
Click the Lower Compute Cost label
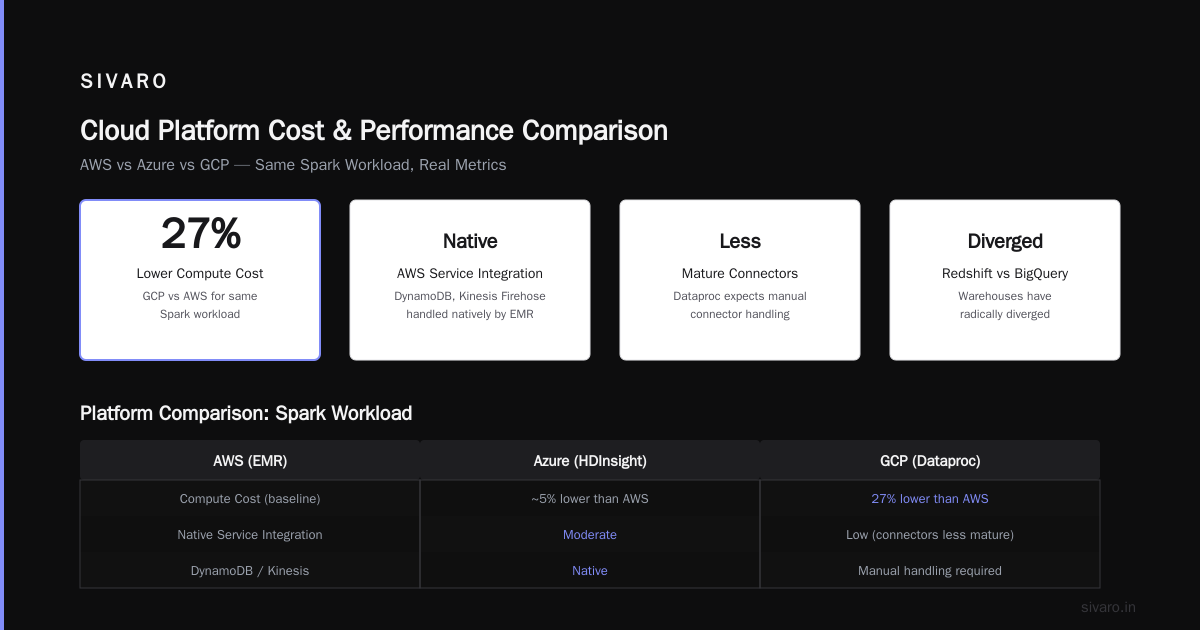coord(200,273)
